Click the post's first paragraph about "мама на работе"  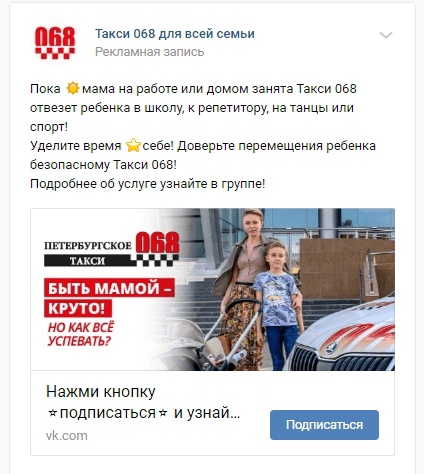point(193,108)
